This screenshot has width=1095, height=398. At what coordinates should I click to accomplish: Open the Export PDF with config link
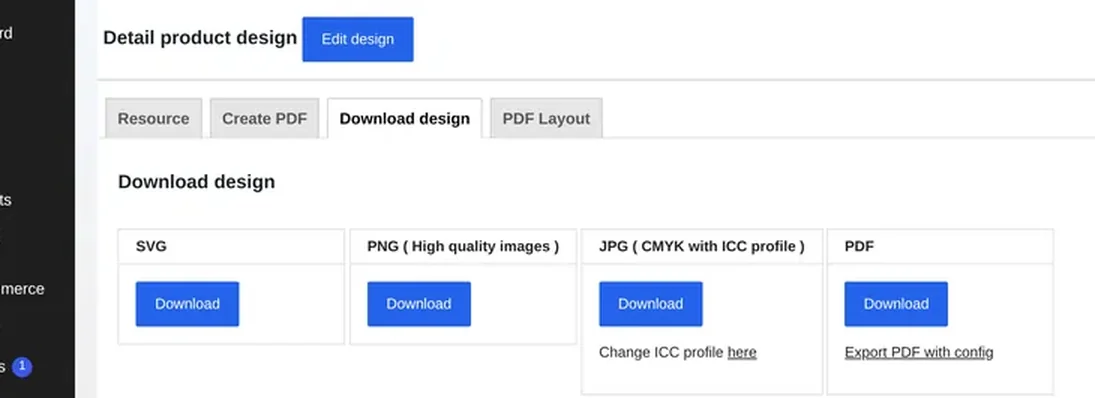pyautogui.click(x=919, y=353)
